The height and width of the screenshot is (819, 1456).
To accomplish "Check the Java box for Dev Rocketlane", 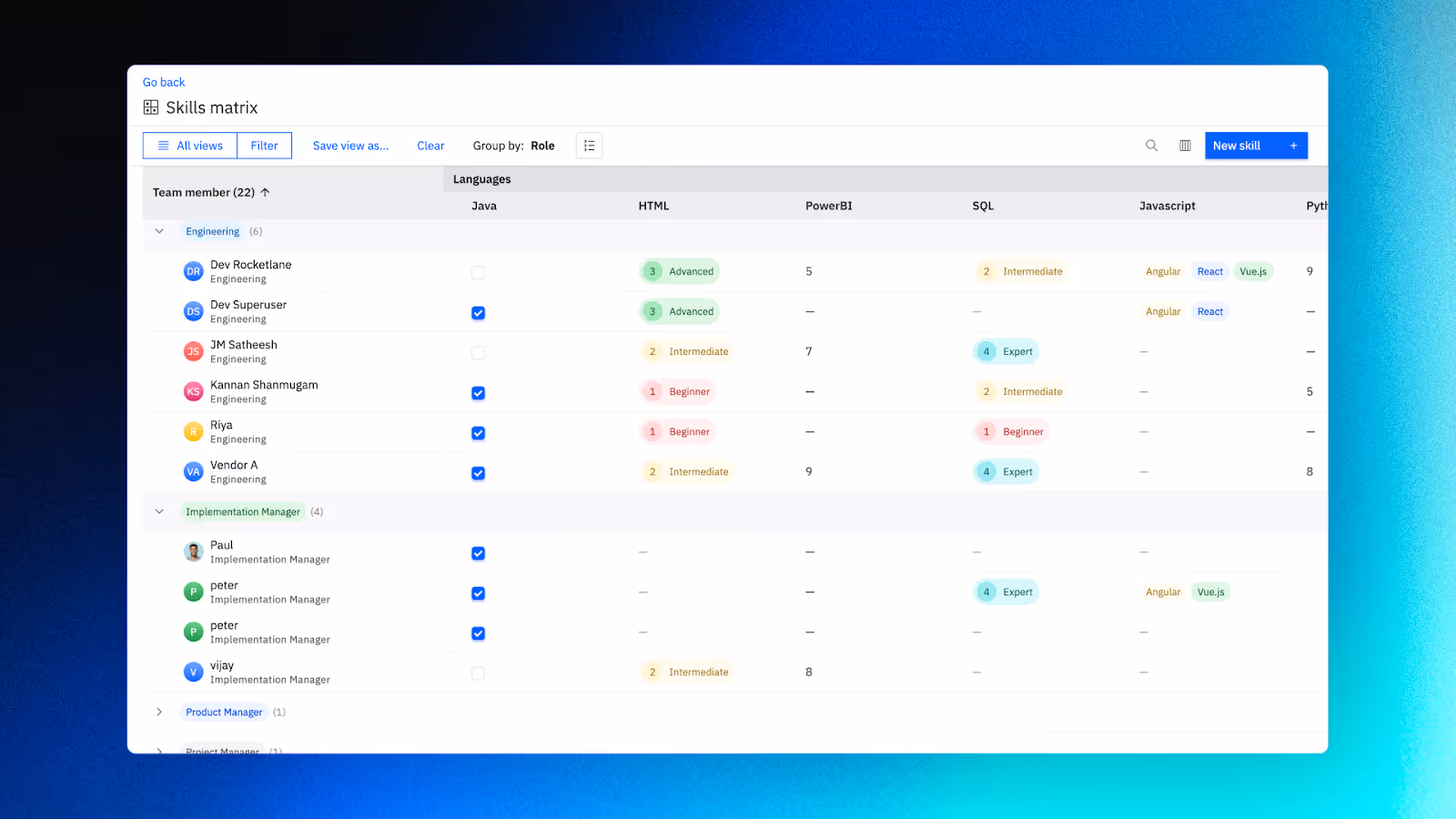I will point(478,272).
